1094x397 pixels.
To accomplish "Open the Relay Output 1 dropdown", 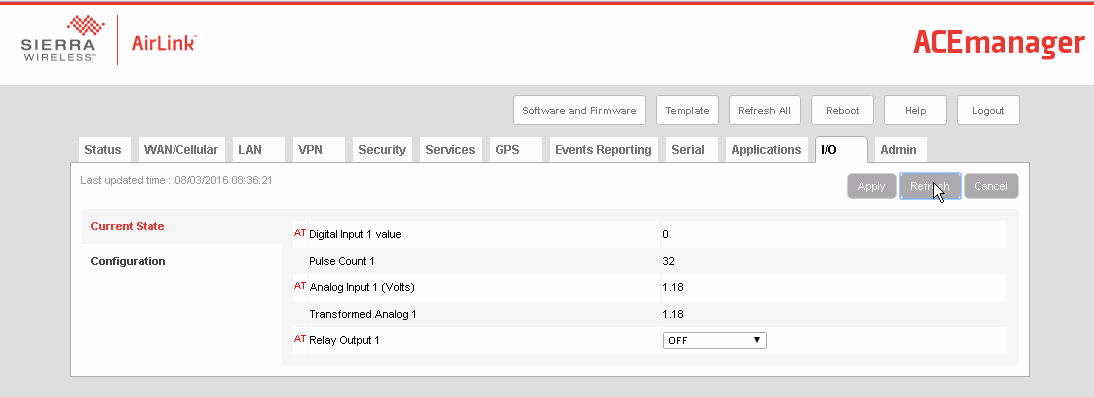I will coord(714,340).
